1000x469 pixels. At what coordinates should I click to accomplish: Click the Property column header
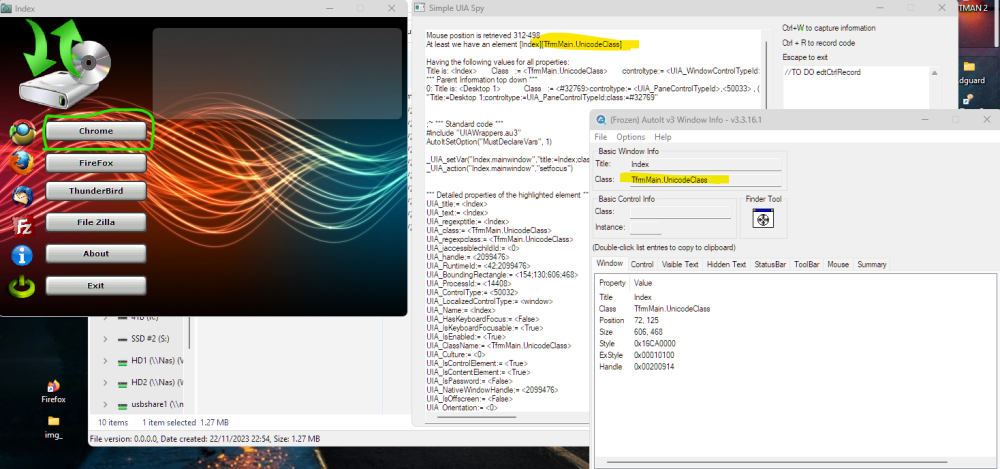tap(612, 283)
